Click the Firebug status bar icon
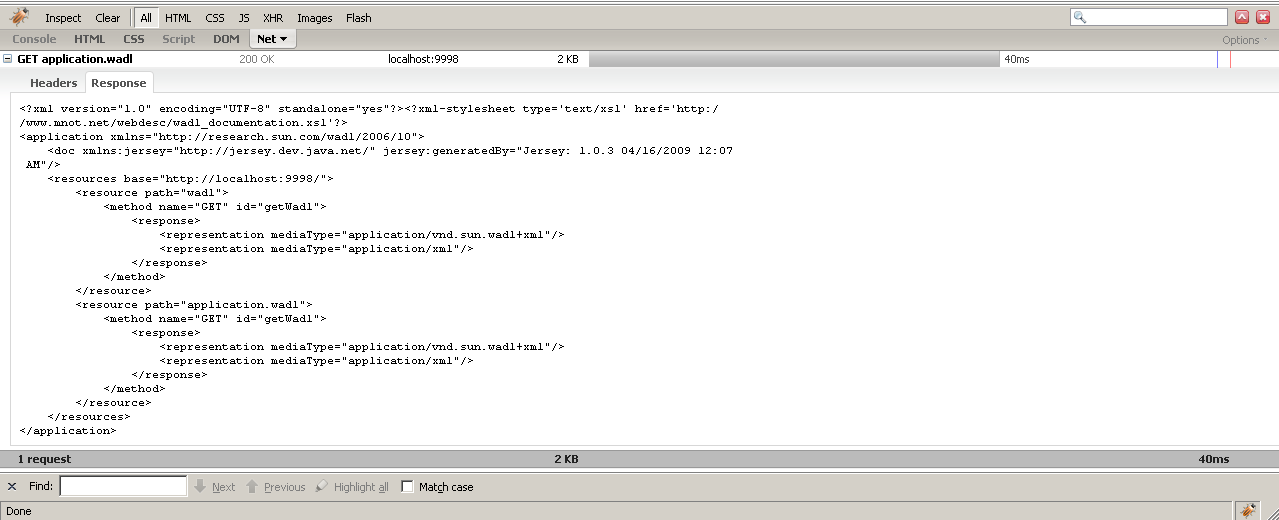 pos(1248,510)
